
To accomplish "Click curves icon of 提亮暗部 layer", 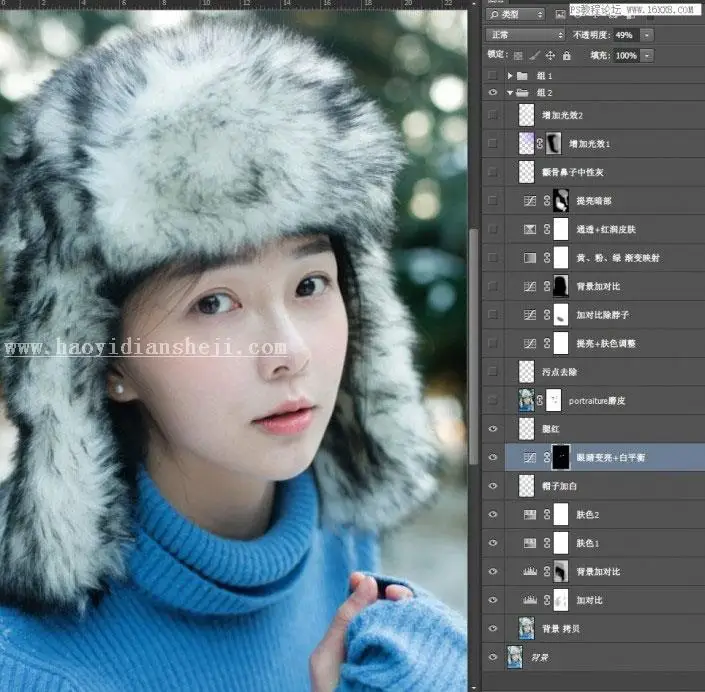I will (530, 201).
